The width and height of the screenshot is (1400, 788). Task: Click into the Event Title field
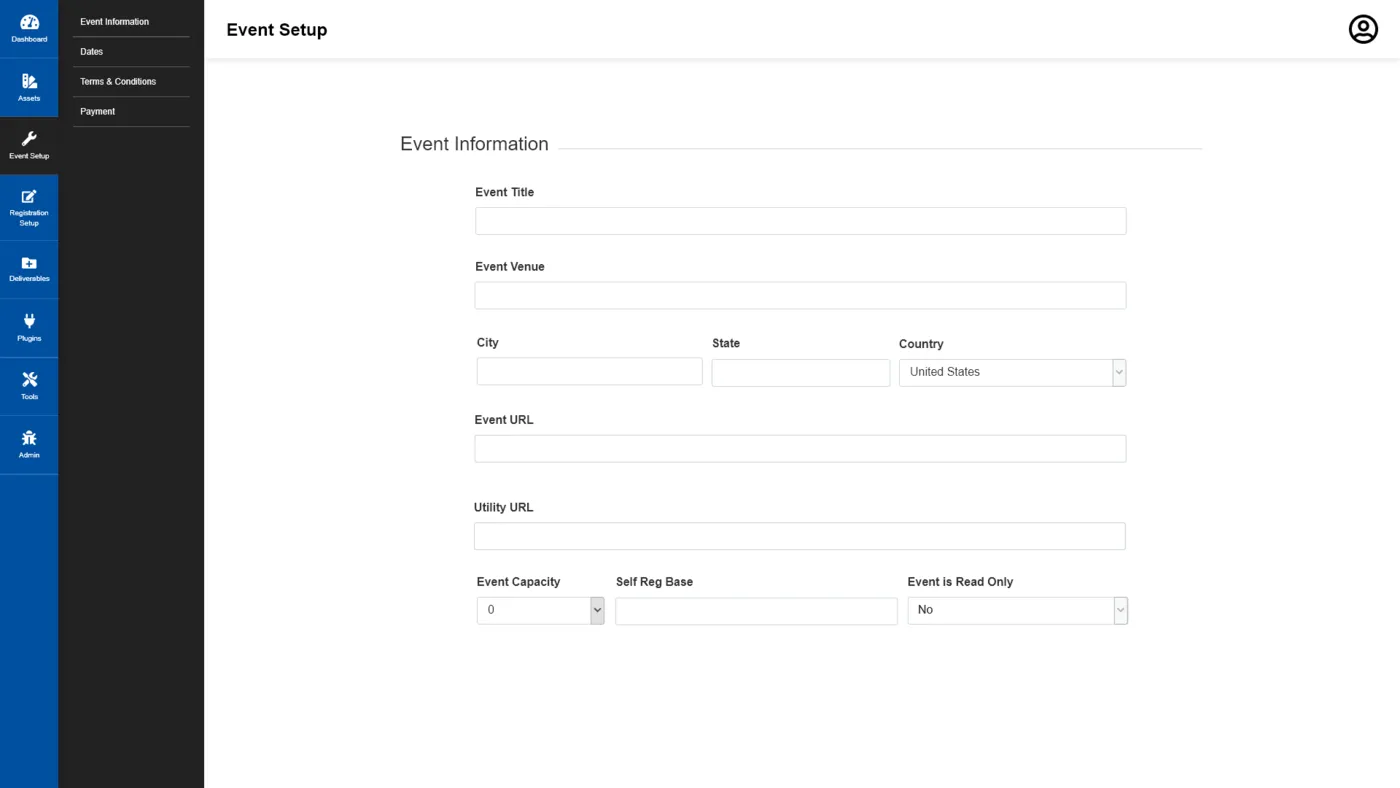[800, 221]
